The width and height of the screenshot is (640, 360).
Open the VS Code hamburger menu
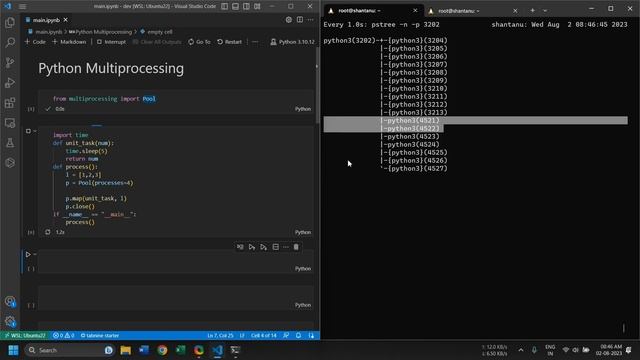[22, 6]
